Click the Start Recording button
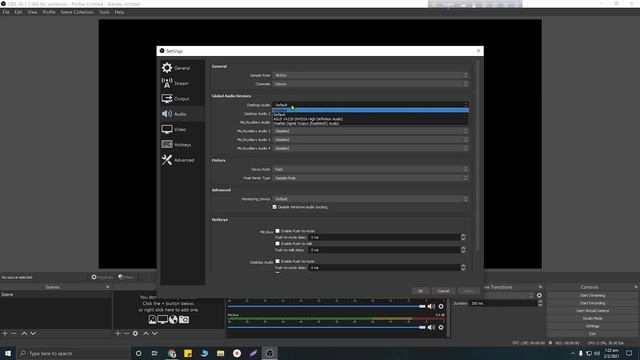Image resolution: width=640 pixels, height=360 pixels. pyautogui.click(x=592, y=303)
